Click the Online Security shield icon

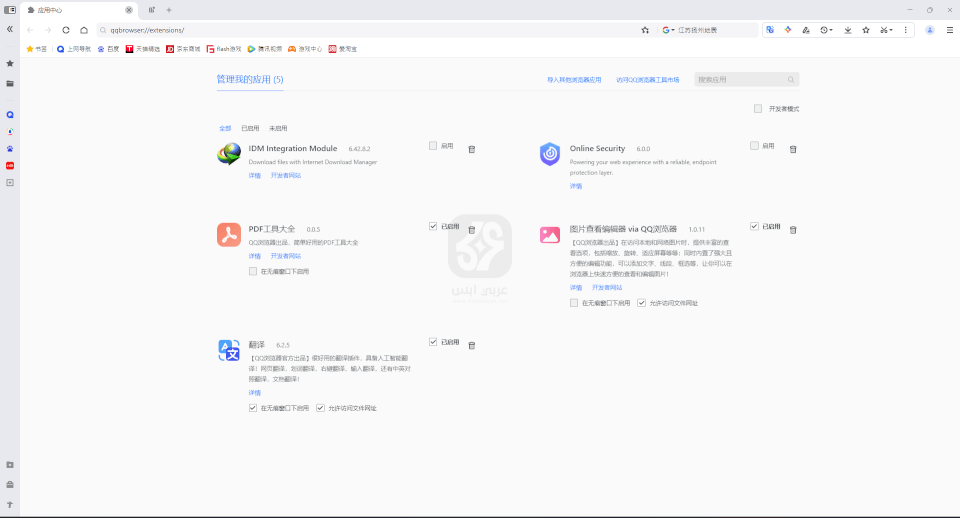[550, 154]
